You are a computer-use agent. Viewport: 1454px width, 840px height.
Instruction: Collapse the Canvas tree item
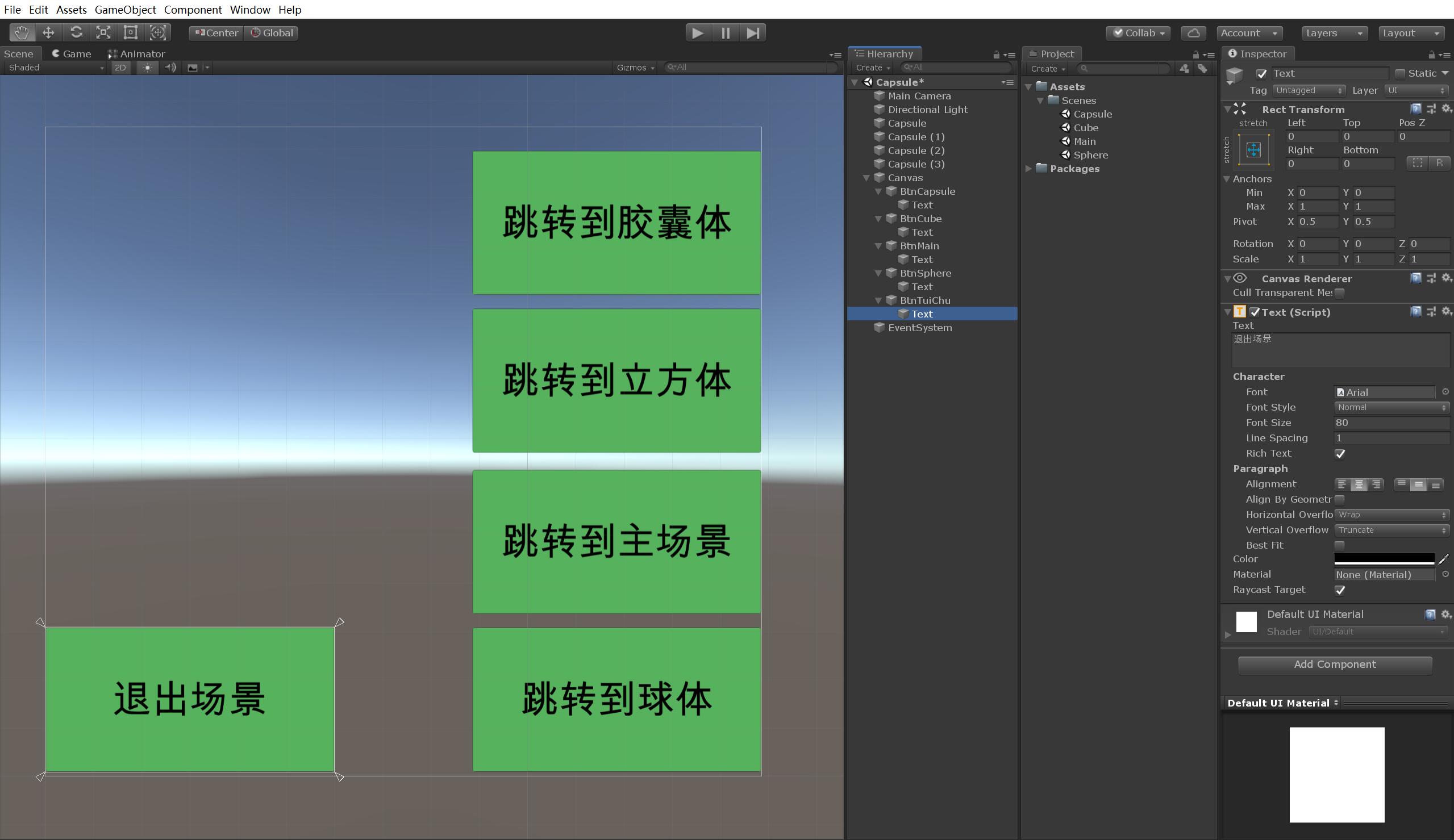pyautogui.click(x=866, y=178)
